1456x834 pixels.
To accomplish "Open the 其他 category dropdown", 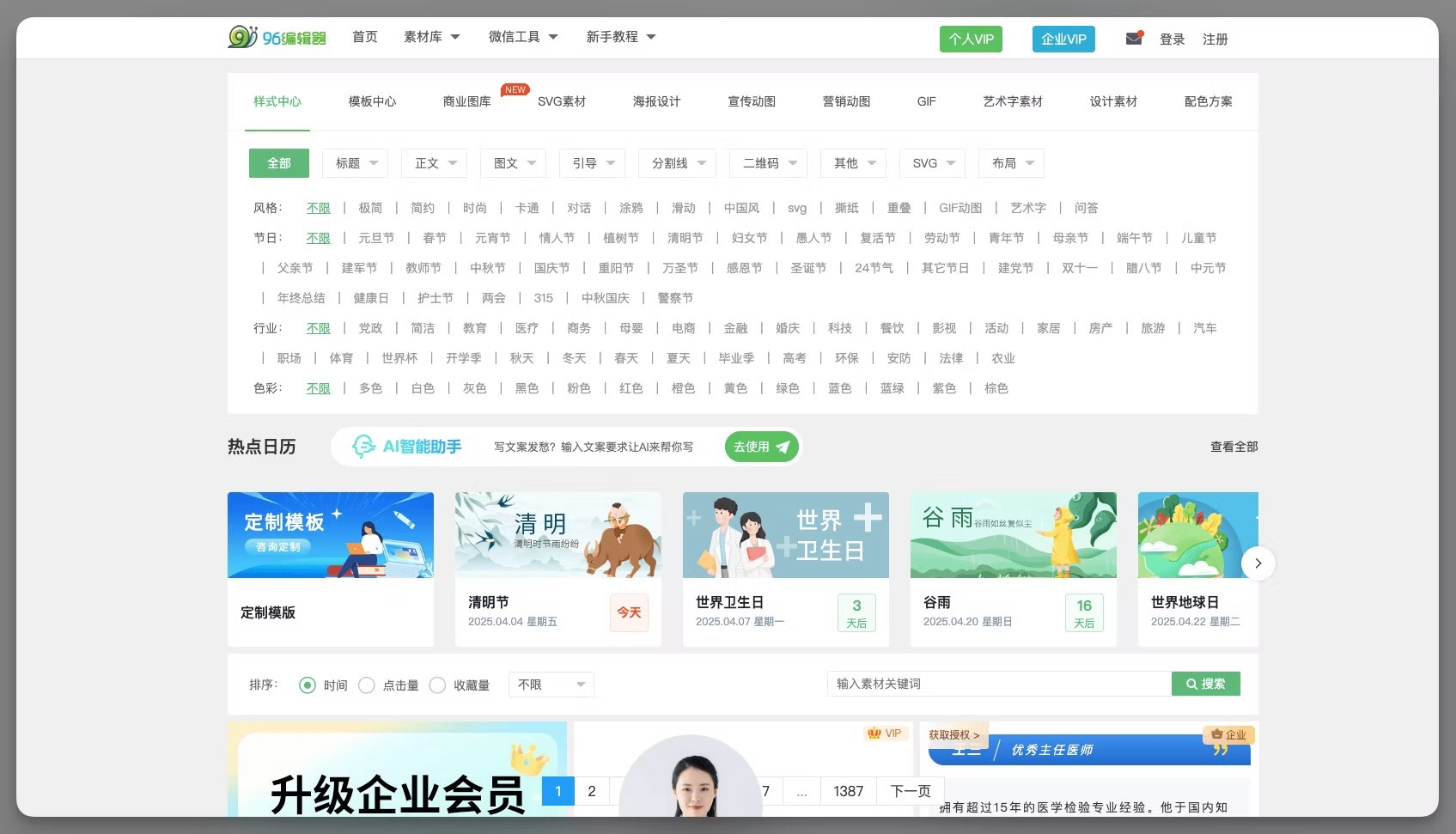I will (854, 163).
